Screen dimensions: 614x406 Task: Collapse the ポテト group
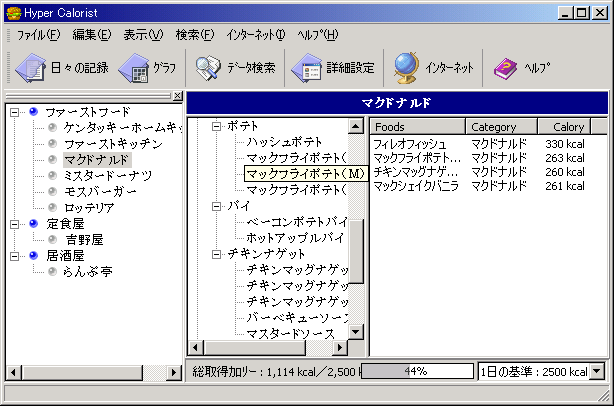tap(216, 126)
